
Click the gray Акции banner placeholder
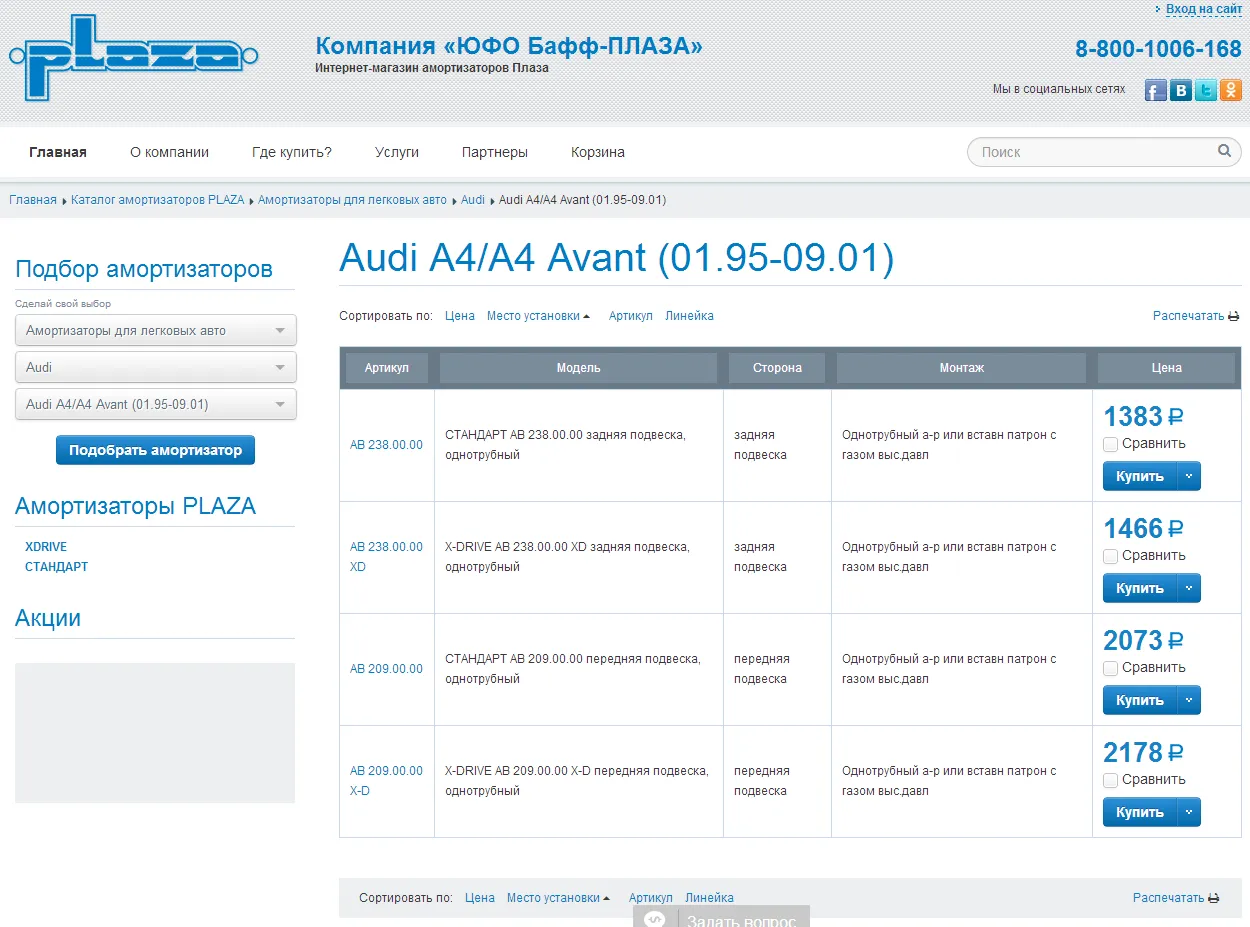click(155, 733)
